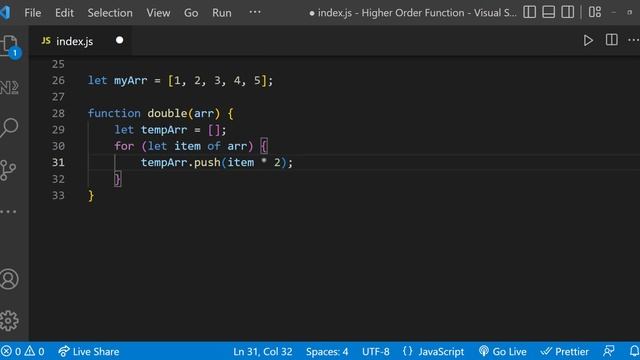
Task: Click line number 25 in the gutter
Action: tap(58, 64)
